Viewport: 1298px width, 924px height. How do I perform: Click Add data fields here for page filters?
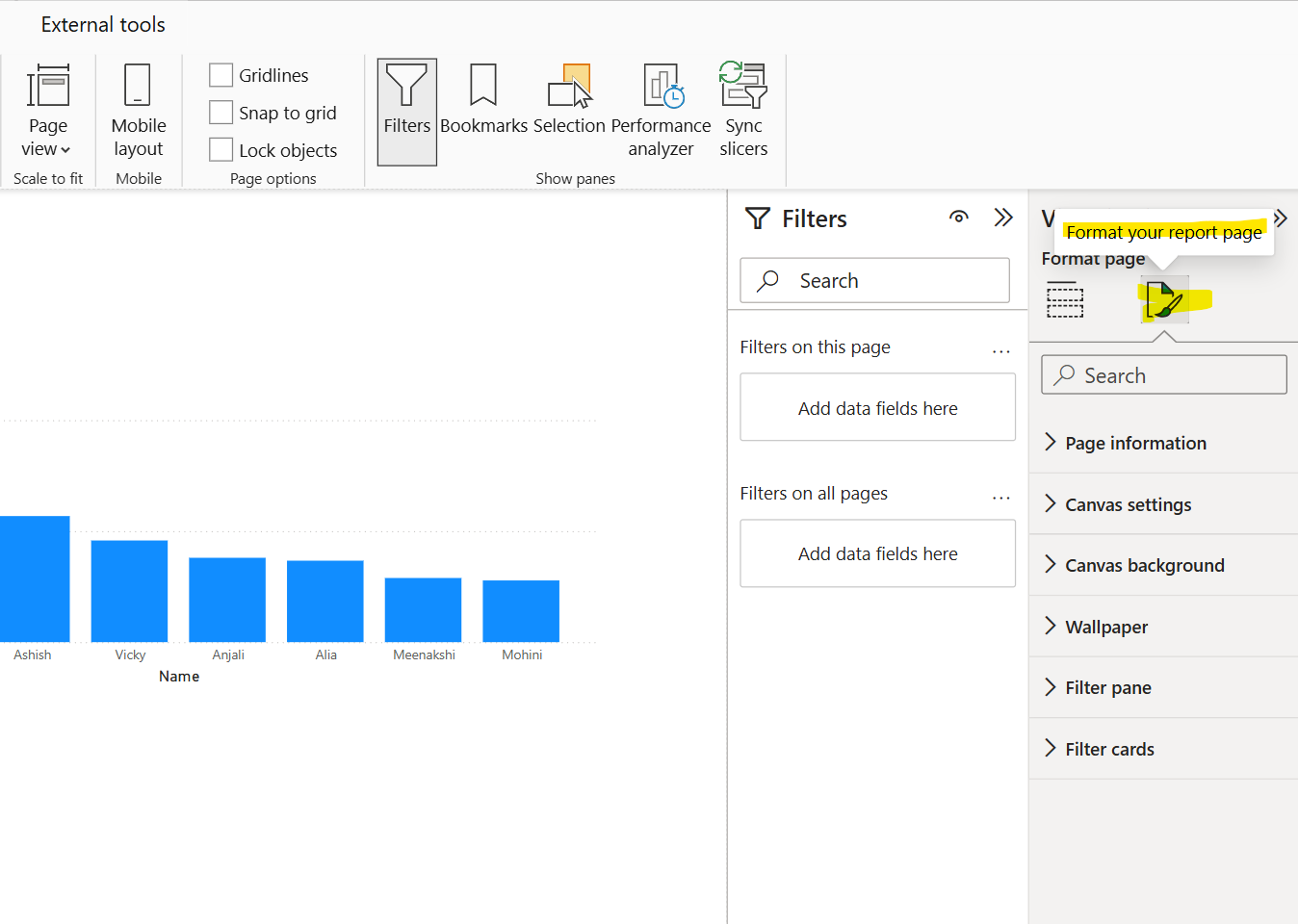[877, 406]
